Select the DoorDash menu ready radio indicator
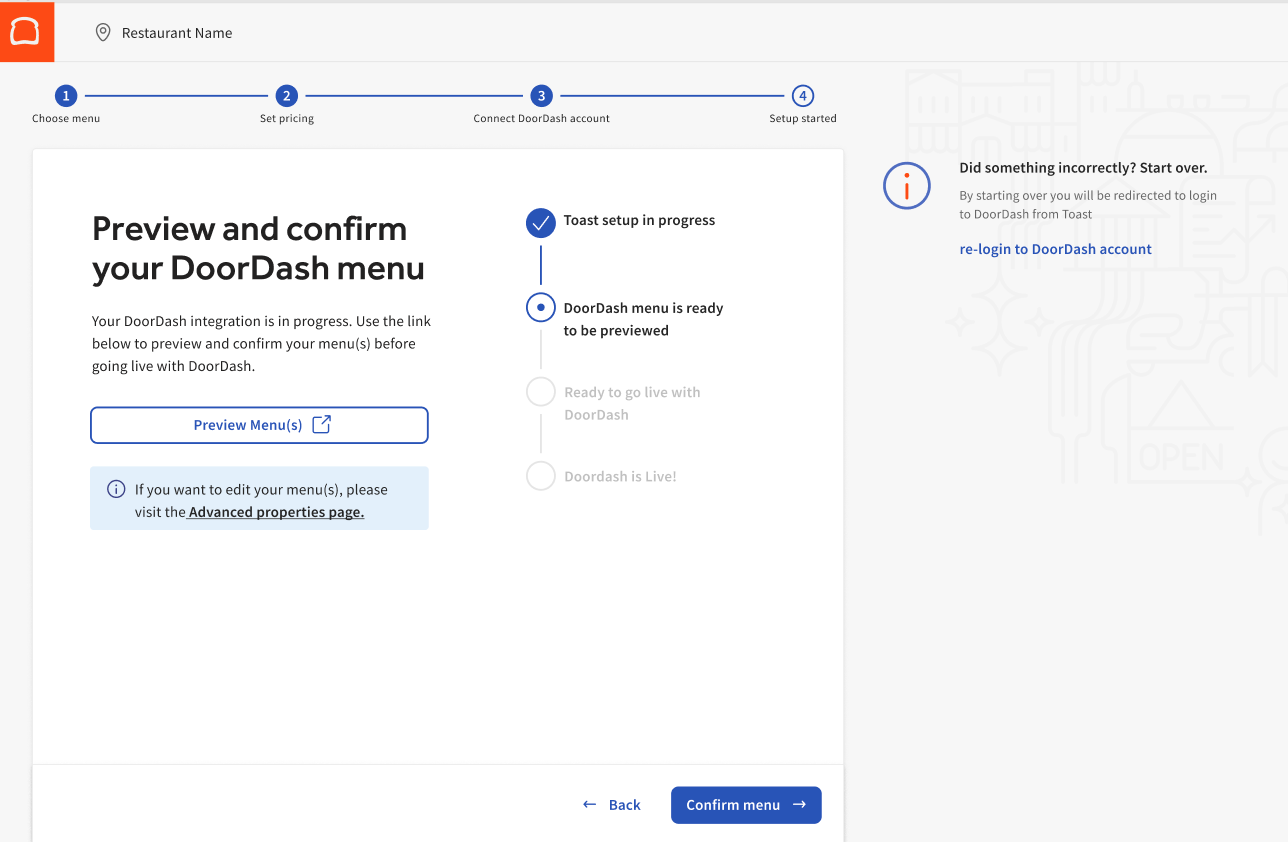Image resolution: width=1288 pixels, height=842 pixels. click(x=540, y=307)
